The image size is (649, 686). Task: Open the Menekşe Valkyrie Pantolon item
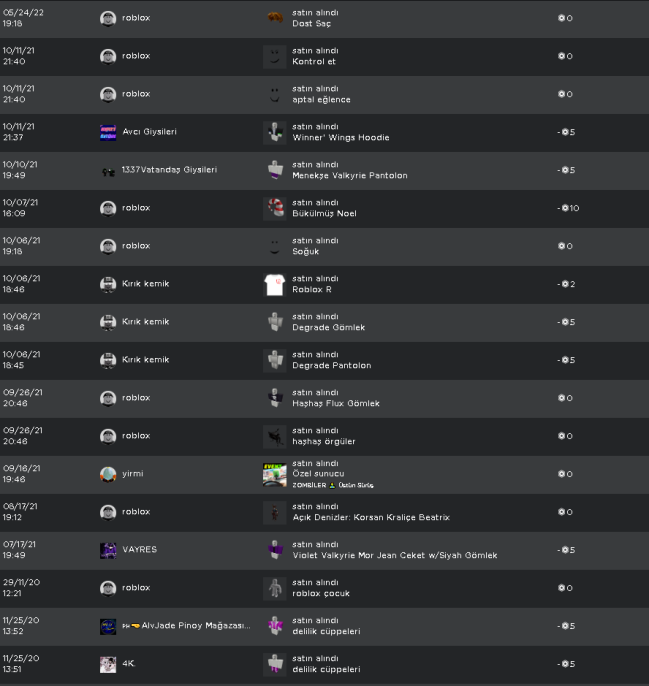pyautogui.click(x=349, y=176)
